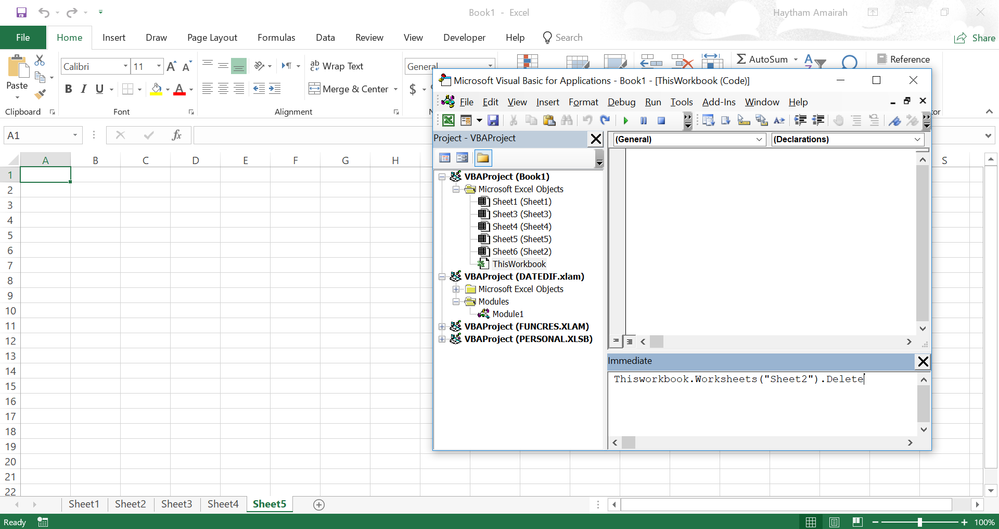Screen dimensions: 999x529
Task: Toggle Bold formatting in Excel ribbon
Action: (x=68, y=89)
